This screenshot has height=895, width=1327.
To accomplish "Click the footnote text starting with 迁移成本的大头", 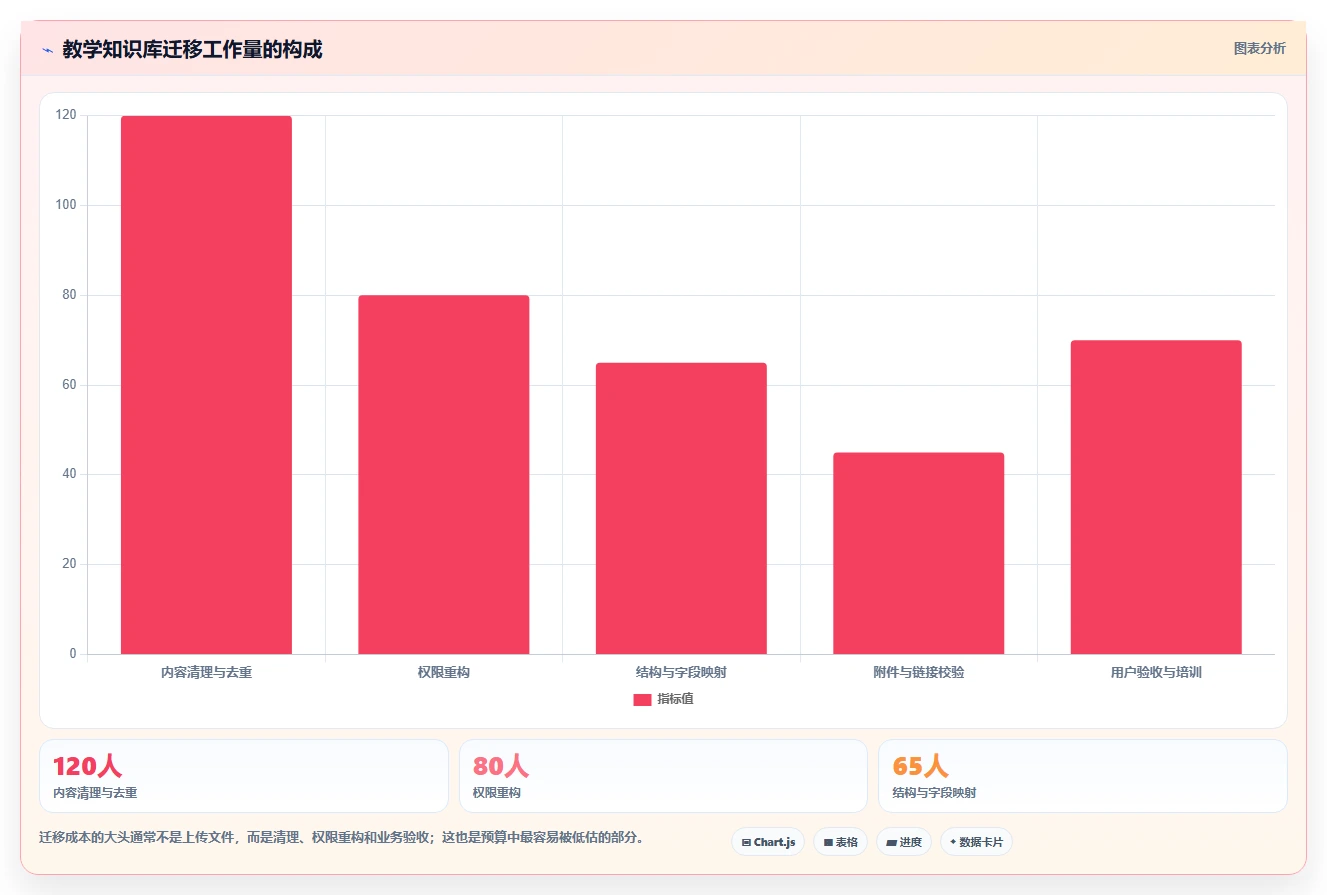I will click(342, 837).
